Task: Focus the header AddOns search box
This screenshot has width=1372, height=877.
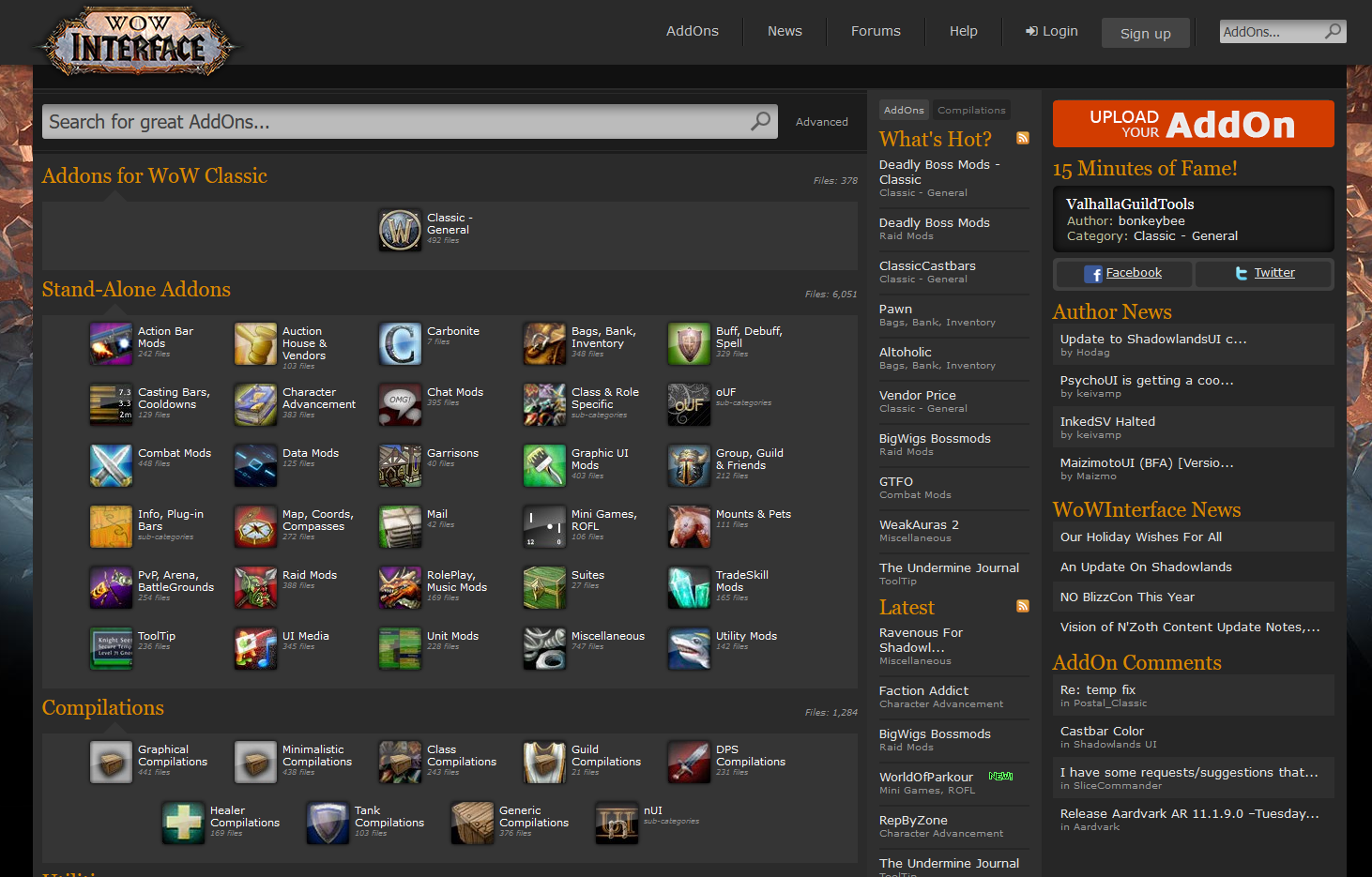Action: 1283,31
